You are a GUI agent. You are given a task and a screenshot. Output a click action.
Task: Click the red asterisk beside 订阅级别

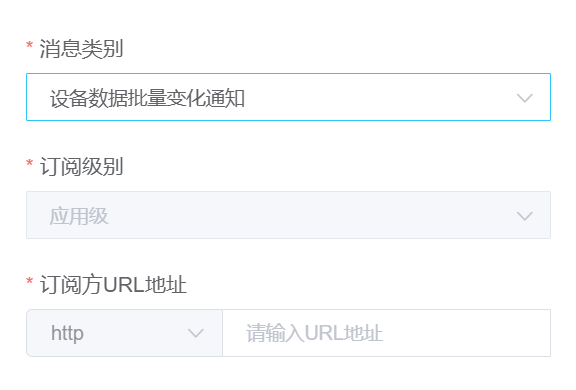click(x=29, y=164)
